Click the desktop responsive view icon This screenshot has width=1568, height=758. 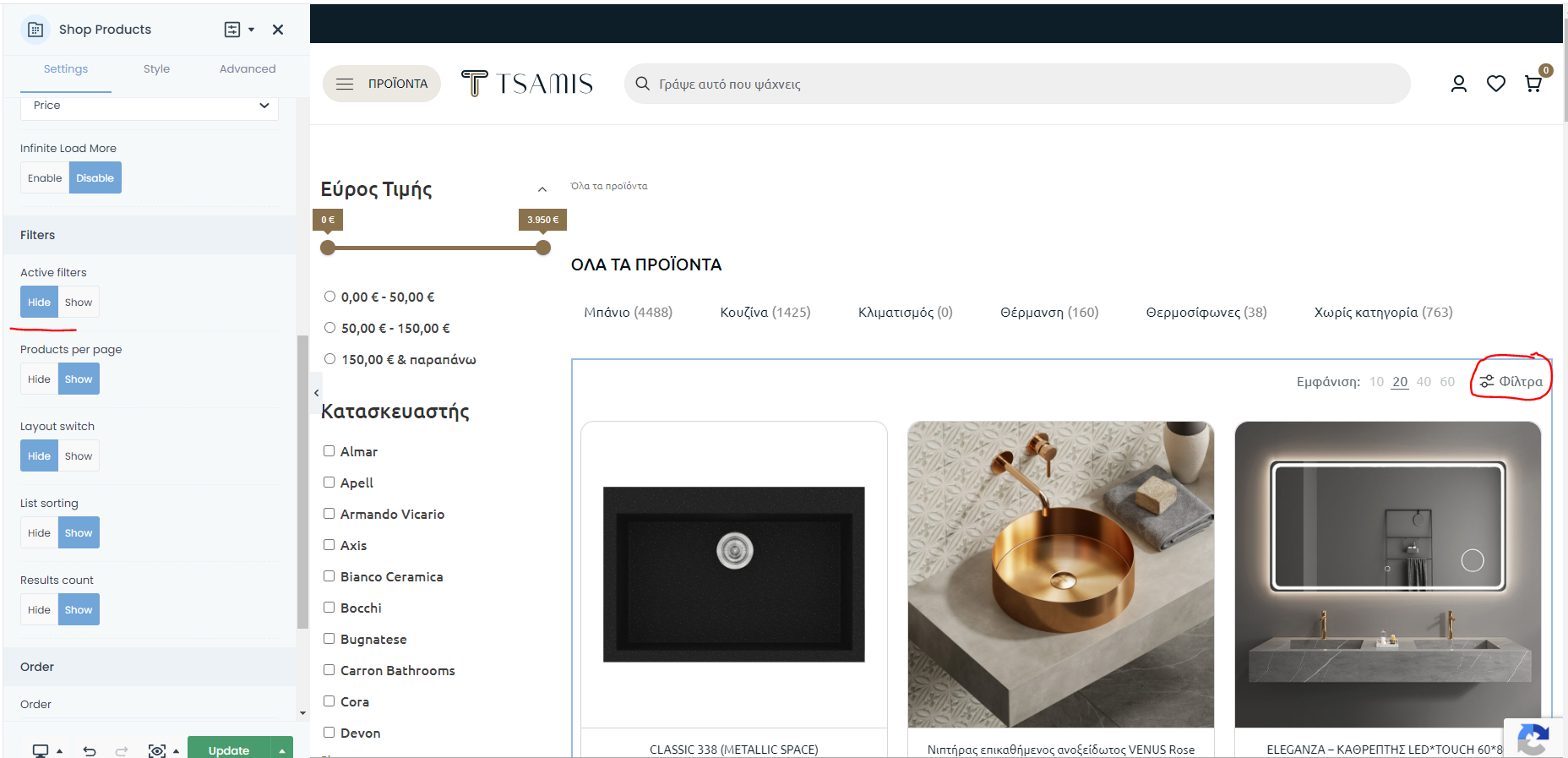[40, 750]
